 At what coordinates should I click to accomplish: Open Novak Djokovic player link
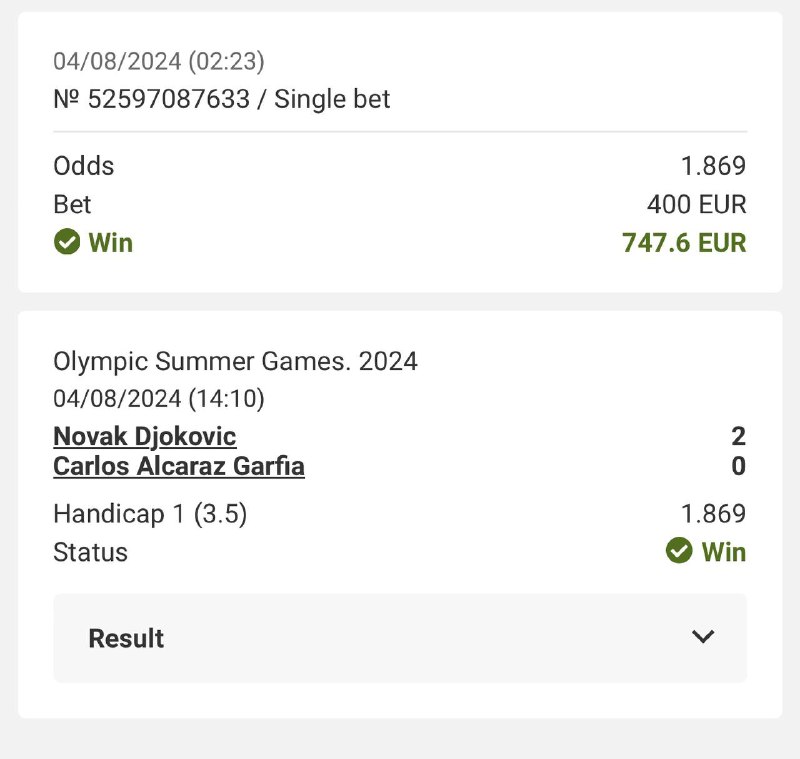tap(145, 436)
